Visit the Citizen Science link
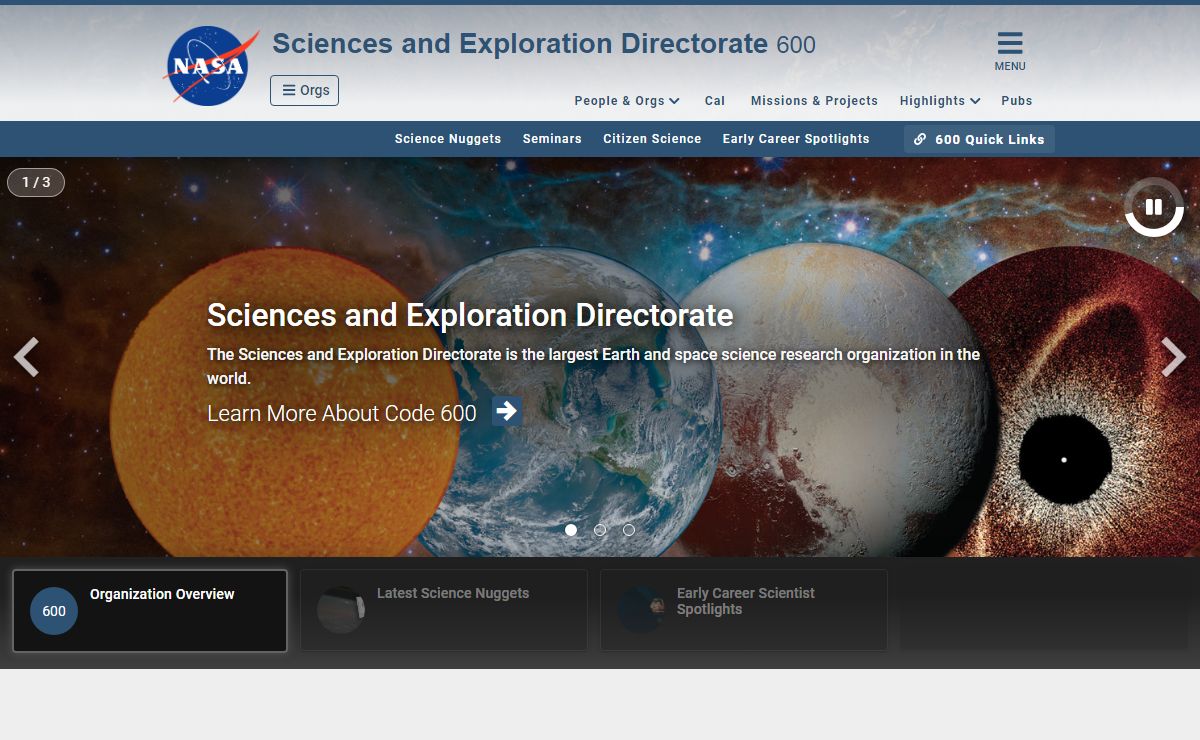The width and height of the screenshot is (1200, 740). point(652,139)
